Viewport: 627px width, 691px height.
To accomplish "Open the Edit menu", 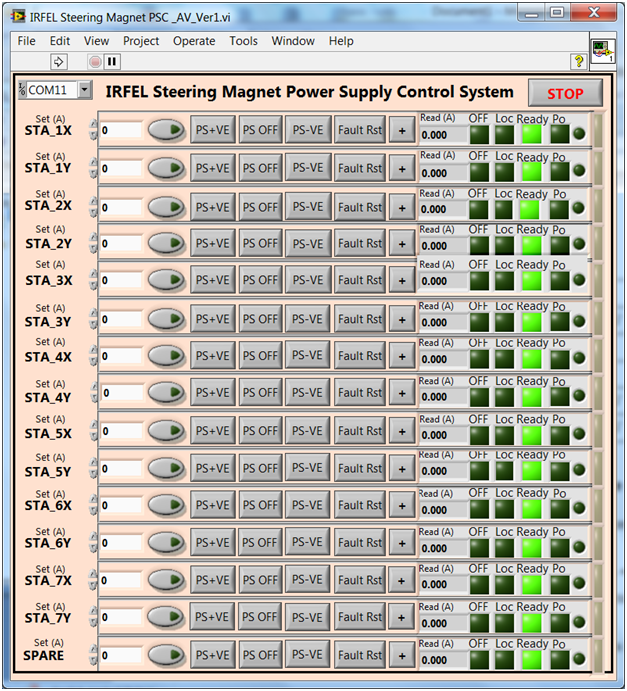I will point(60,41).
